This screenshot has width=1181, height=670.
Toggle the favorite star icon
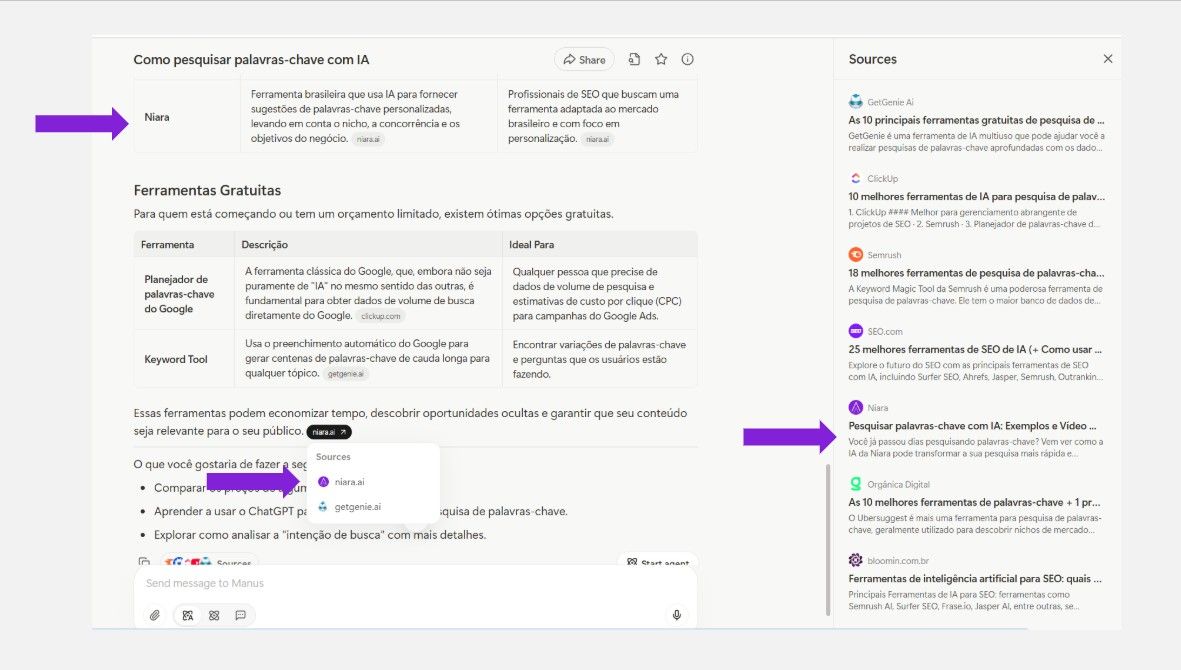[661, 60]
